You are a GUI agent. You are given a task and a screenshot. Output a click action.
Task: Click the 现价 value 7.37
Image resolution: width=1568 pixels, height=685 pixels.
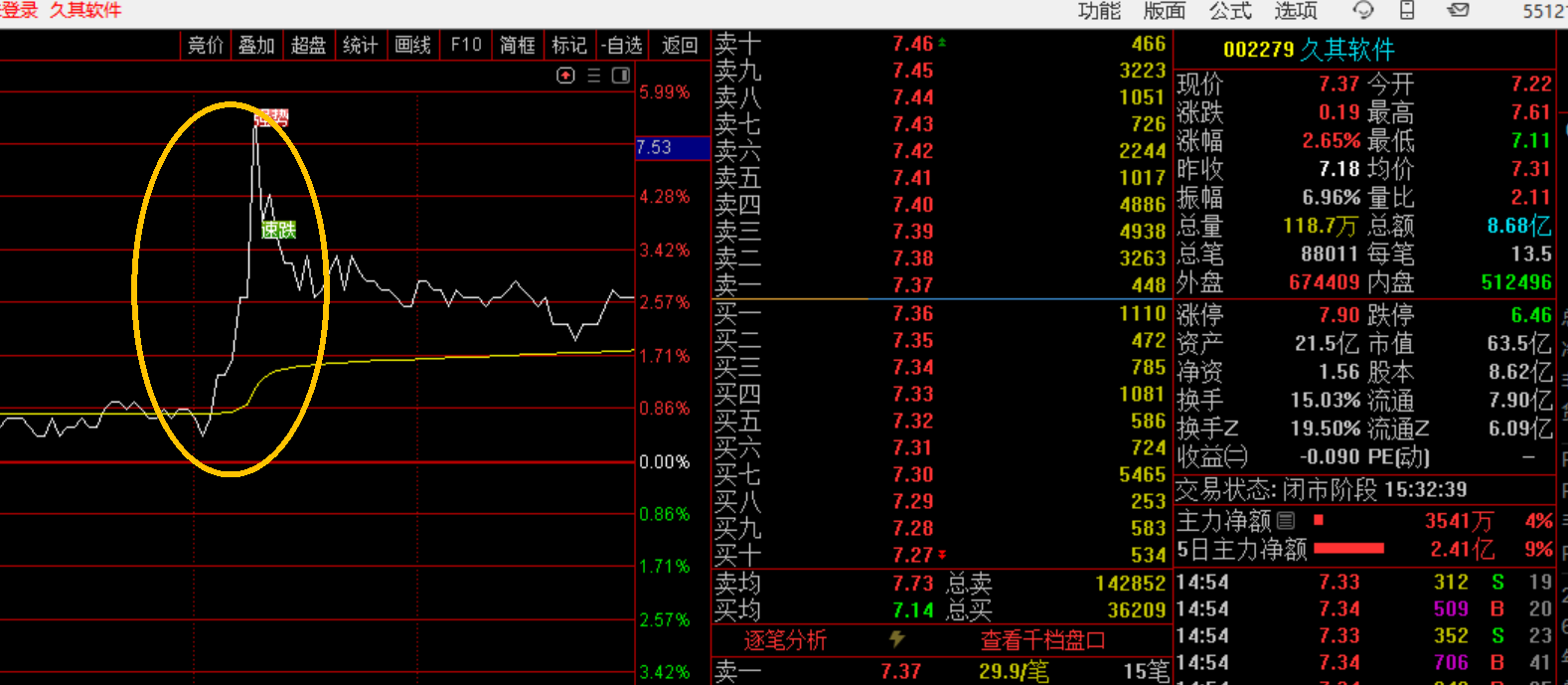pyautogui.click(x=1338, y=85)
